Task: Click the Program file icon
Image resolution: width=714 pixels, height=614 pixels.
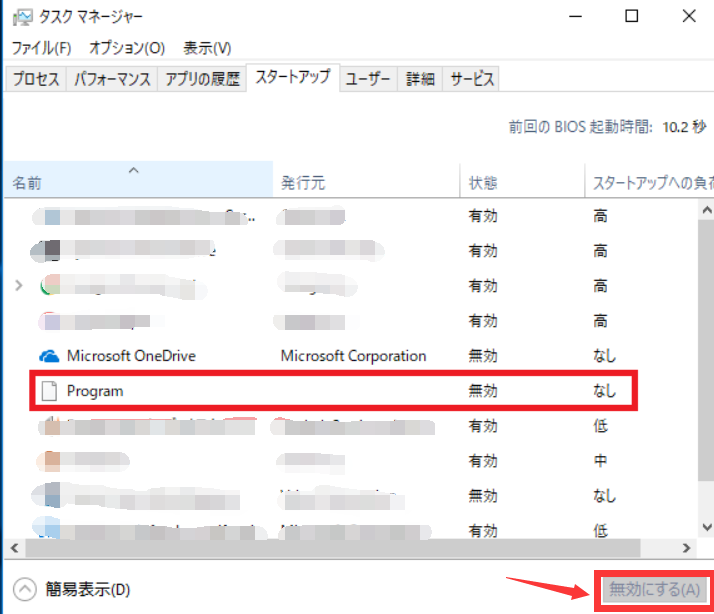Action: coord(49,391)
